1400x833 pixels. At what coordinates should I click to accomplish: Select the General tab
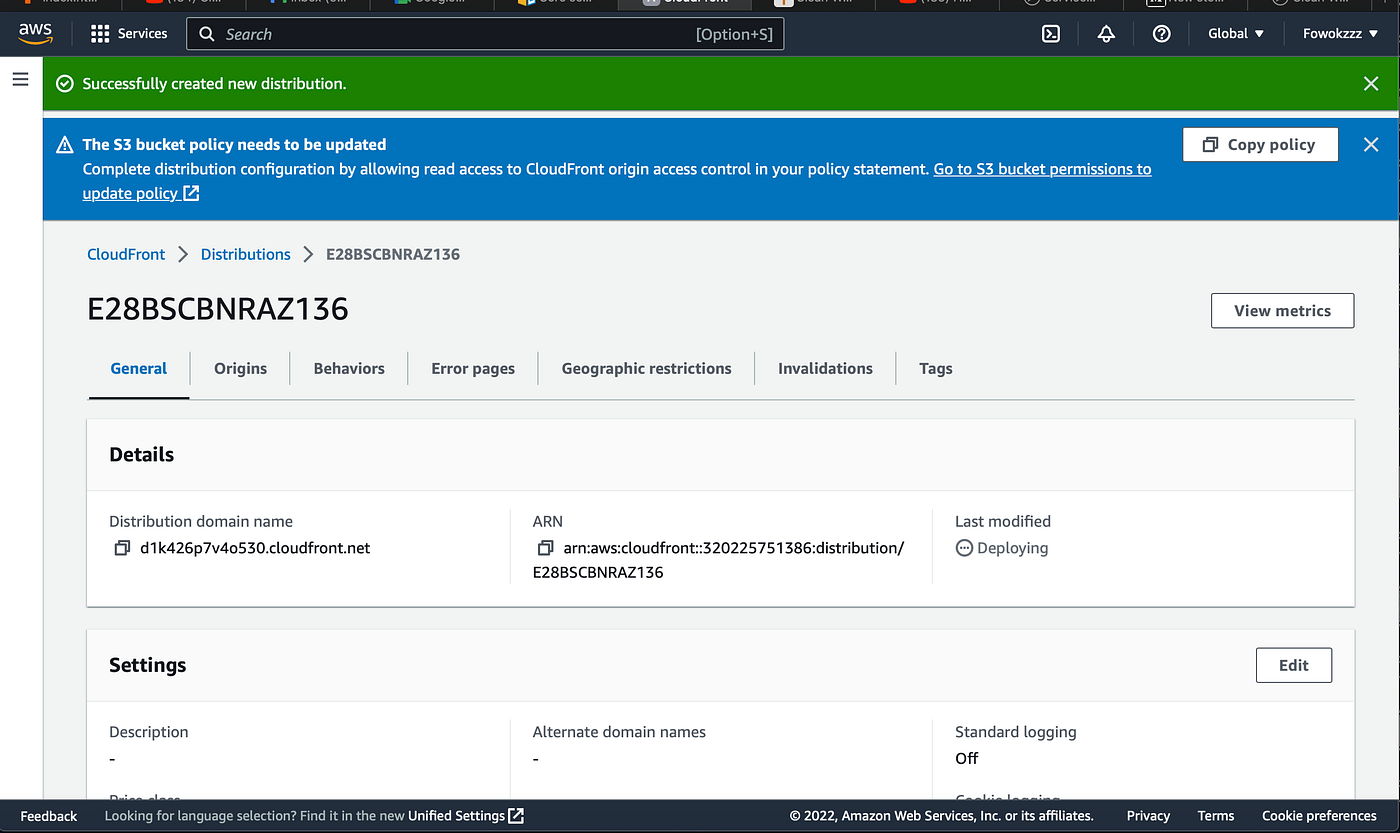pos(139,369)
